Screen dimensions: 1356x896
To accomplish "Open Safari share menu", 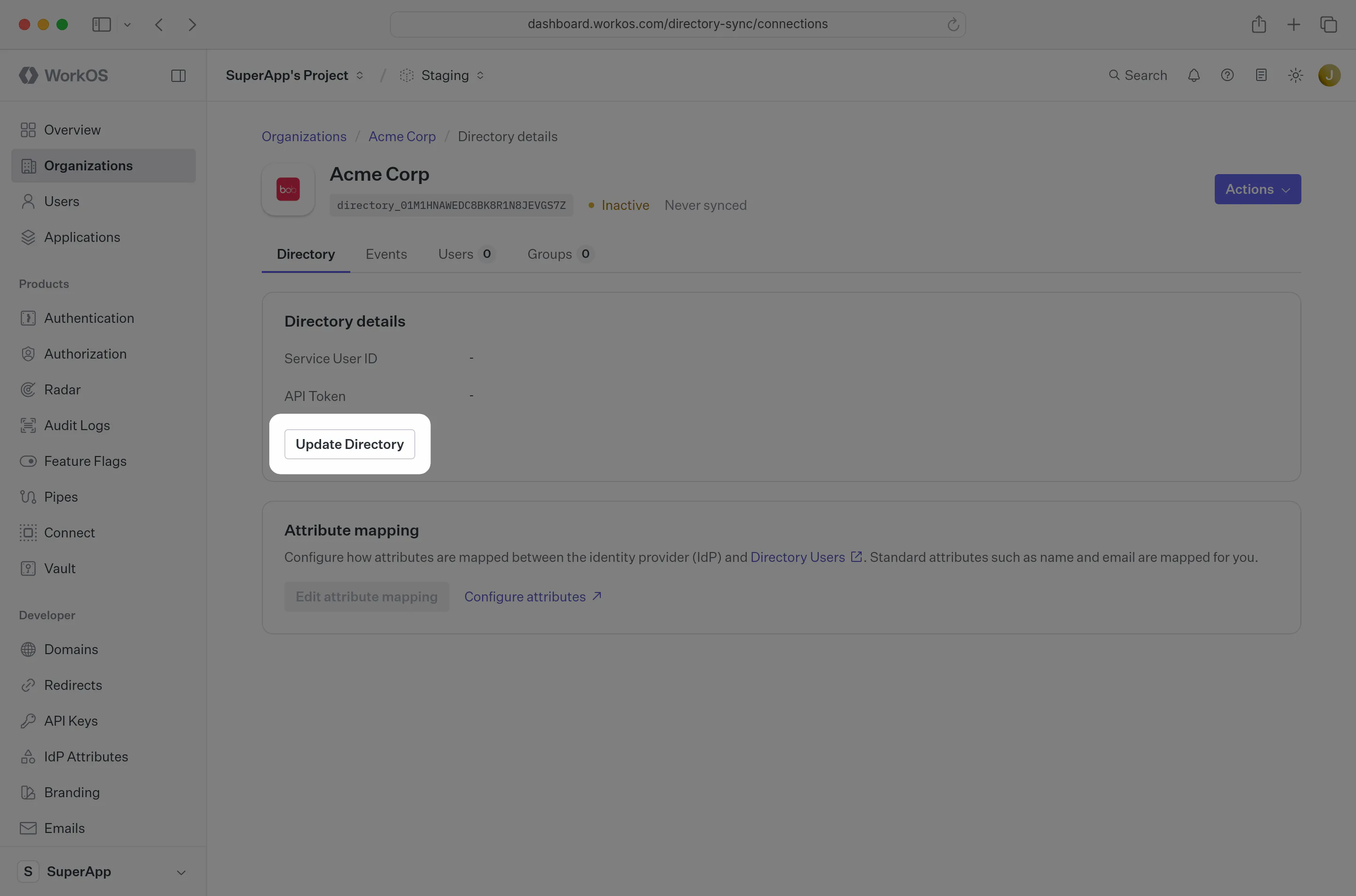I will tap(1259, 24).
